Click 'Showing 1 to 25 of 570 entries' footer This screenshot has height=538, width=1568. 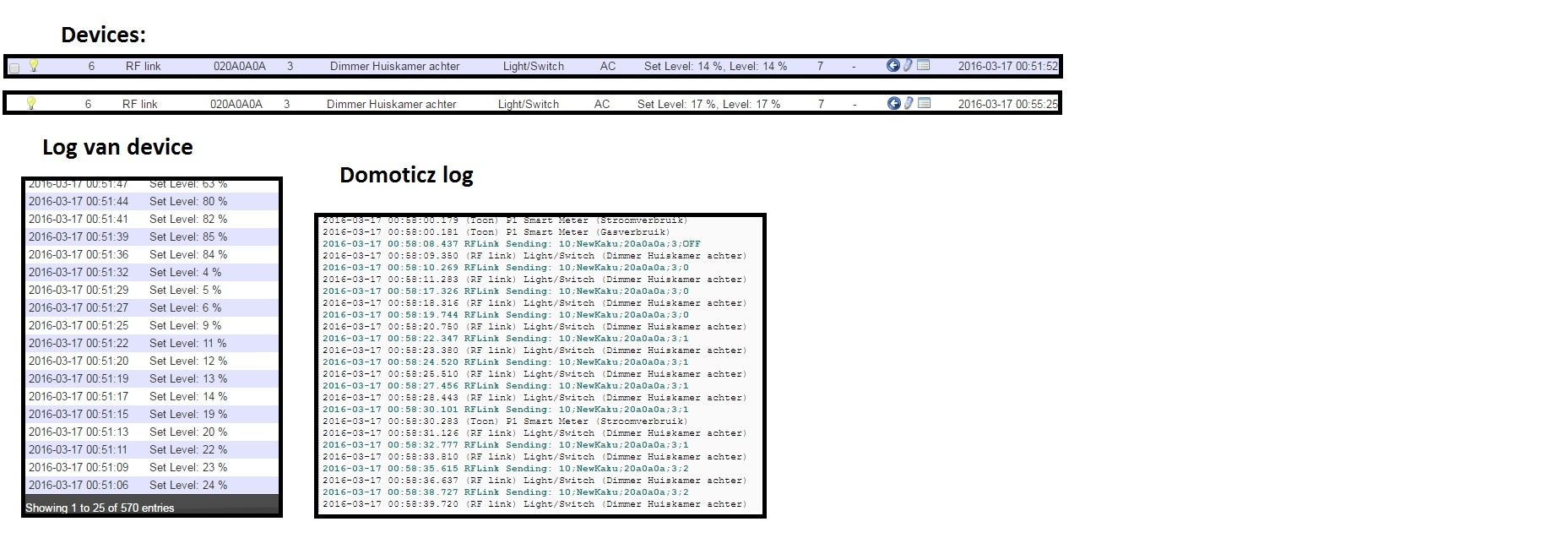tap(100, 508)
